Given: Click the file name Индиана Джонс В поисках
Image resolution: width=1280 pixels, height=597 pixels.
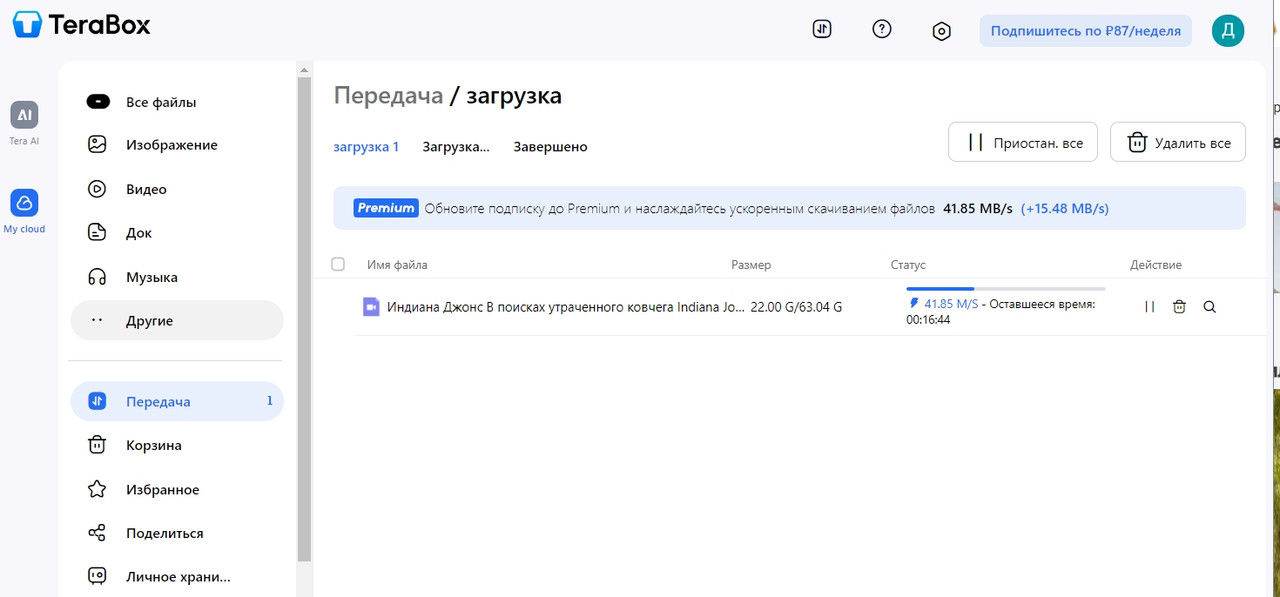Looking at the screenshot, I should 566,307.
